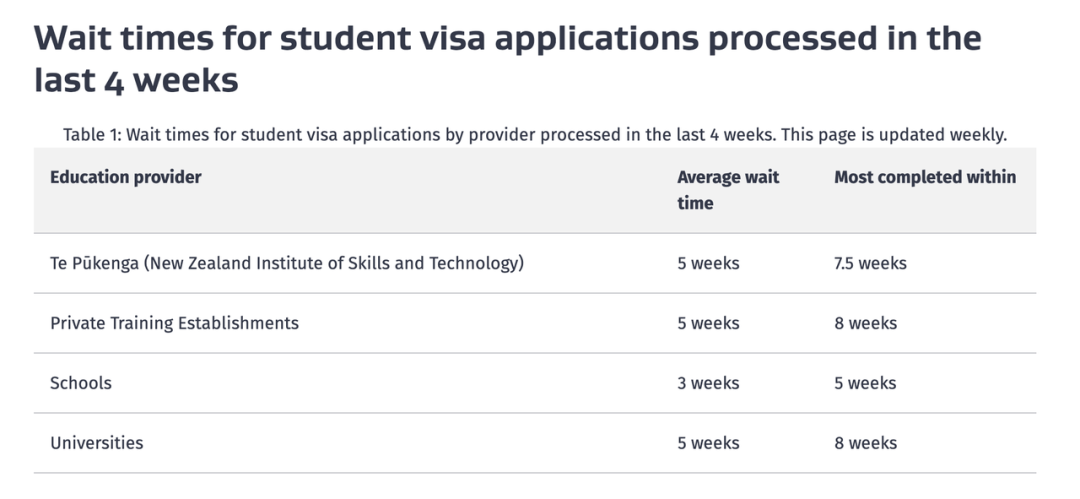Select the Te Pūkenga provider cell
Viewport: 1080px width, 499px height.
coord(287,263)
